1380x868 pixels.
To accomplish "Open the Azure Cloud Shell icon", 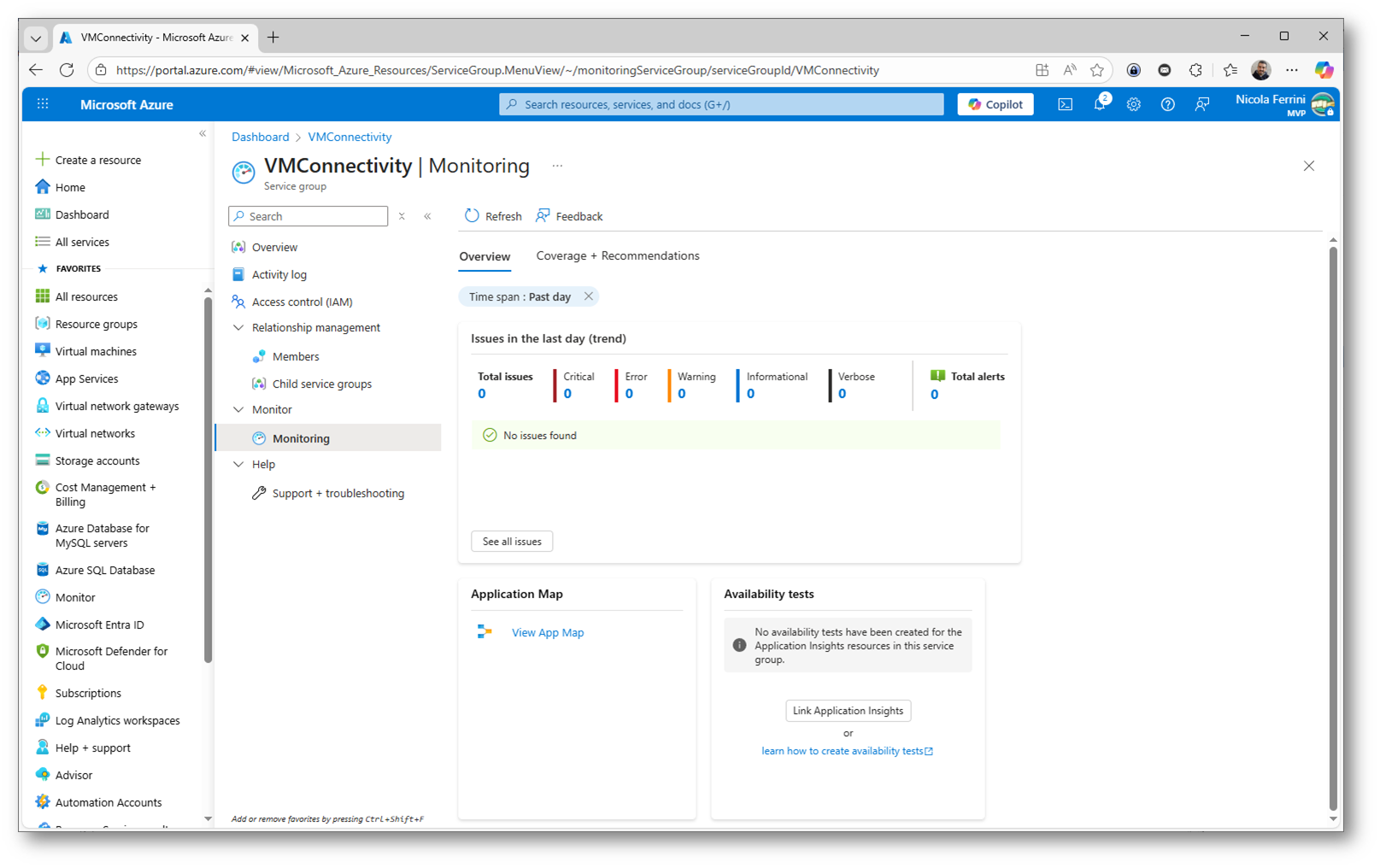I will (x=1065, y=104).
